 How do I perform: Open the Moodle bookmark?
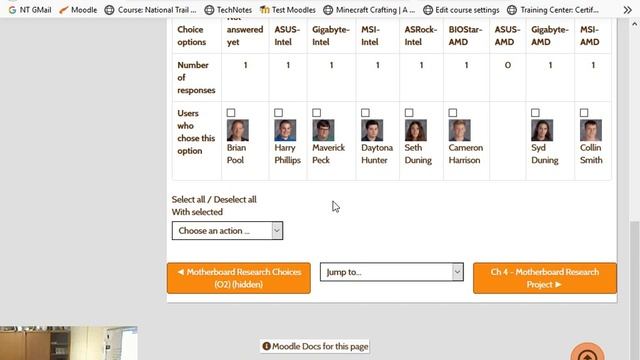pos(78,10)
